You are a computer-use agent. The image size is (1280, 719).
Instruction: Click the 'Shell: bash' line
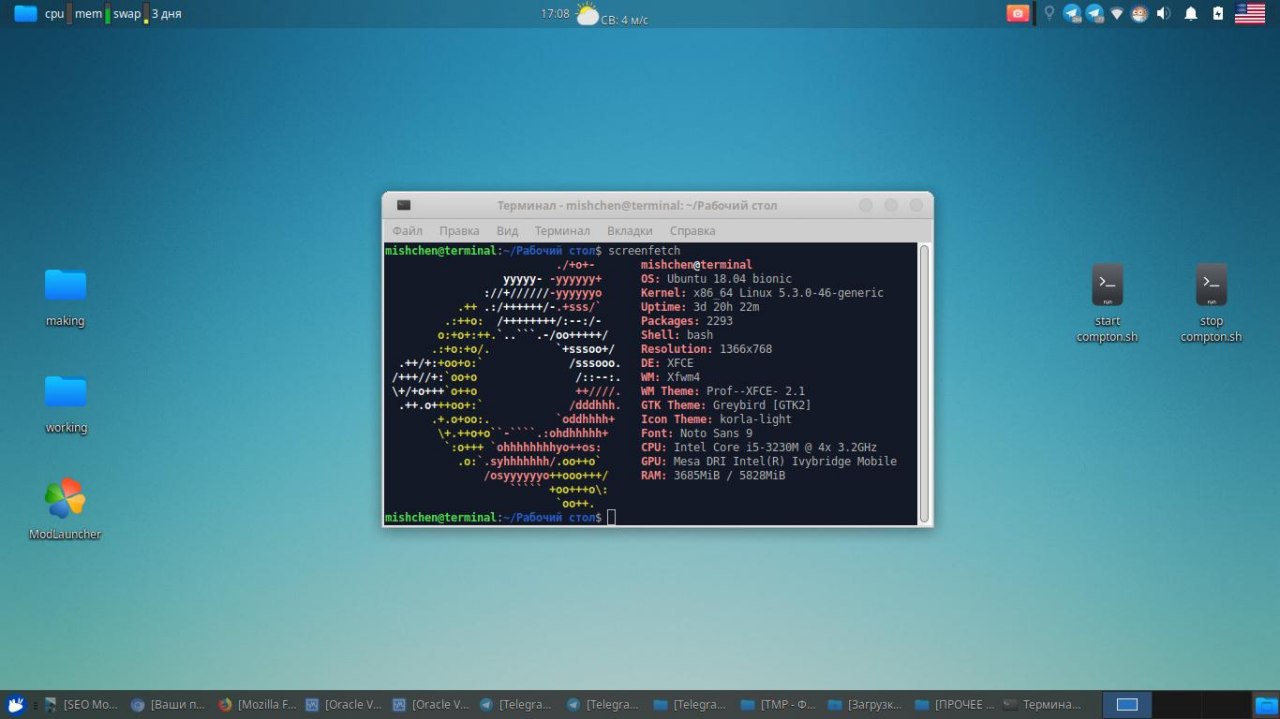click(x=677, y=335)
